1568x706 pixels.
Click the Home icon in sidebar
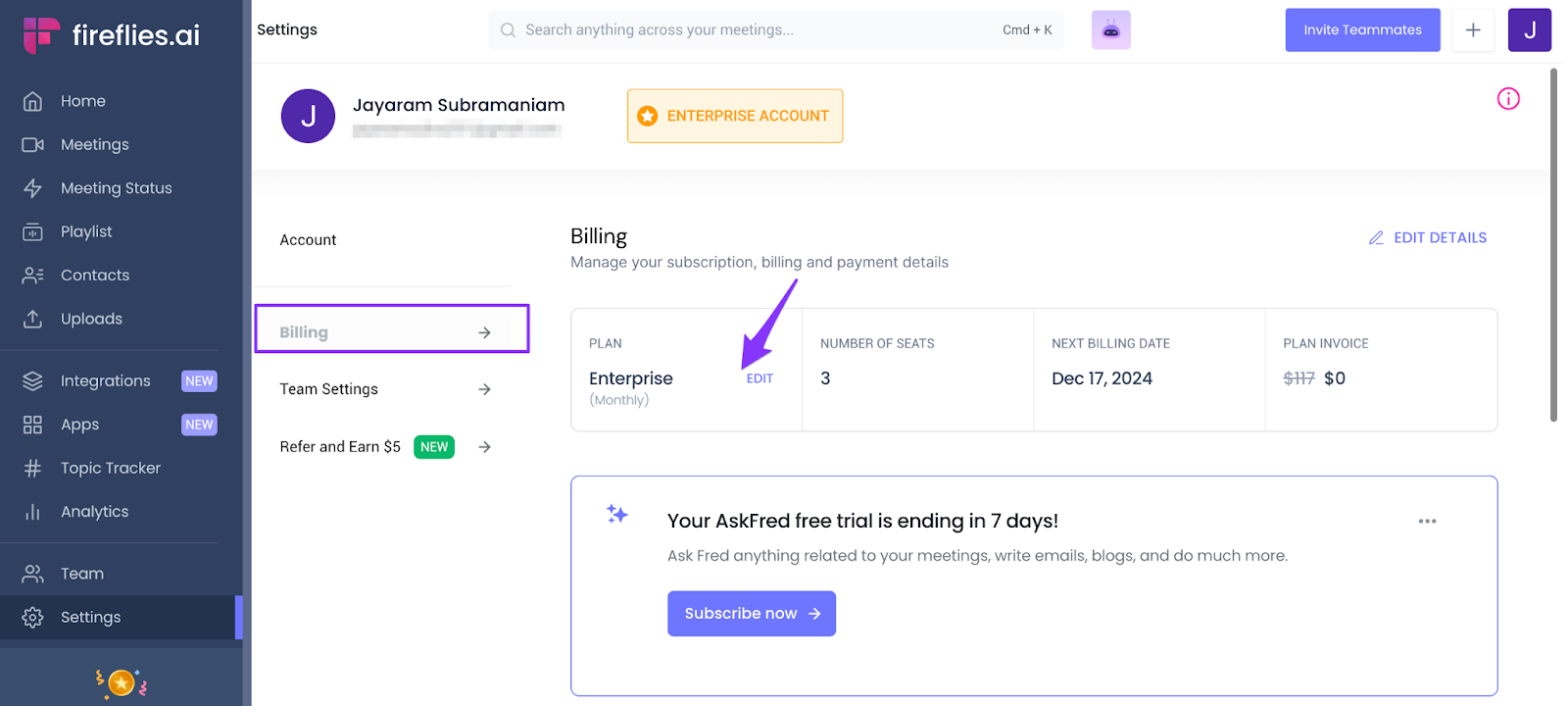pyautogui.click(x=32, y=101)
